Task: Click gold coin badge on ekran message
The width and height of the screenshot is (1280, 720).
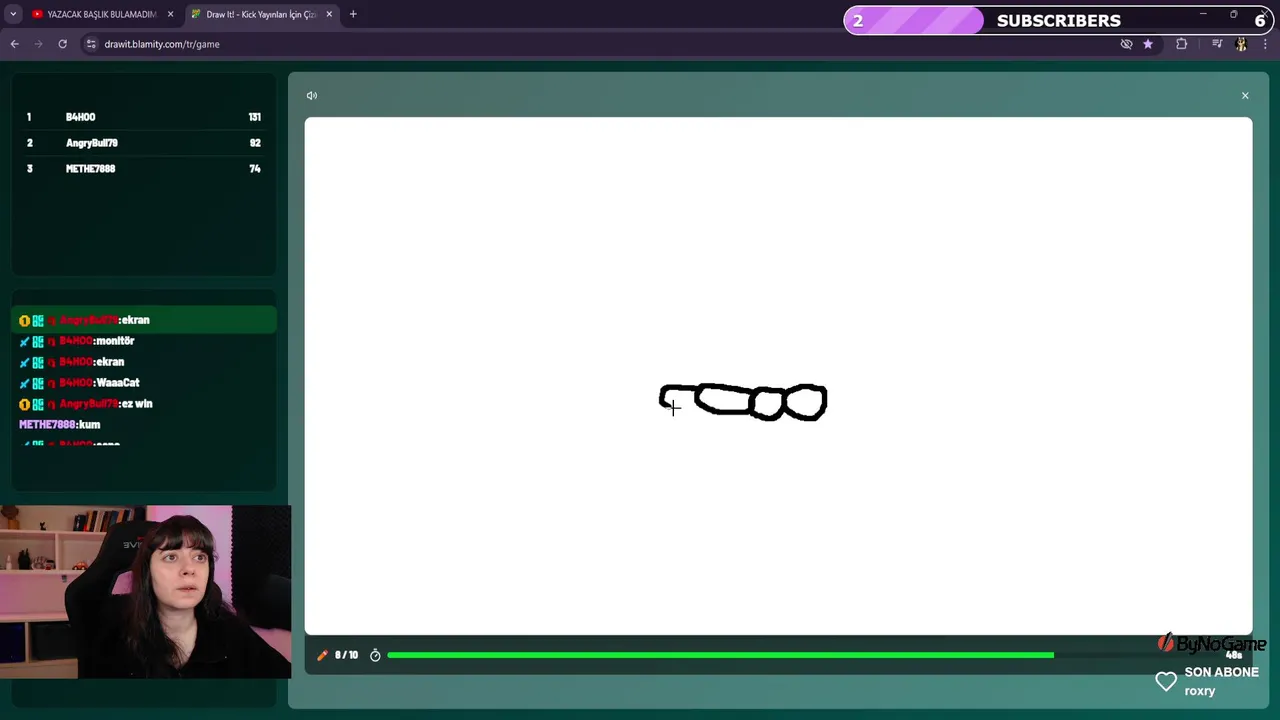Action: click(24, 321)
